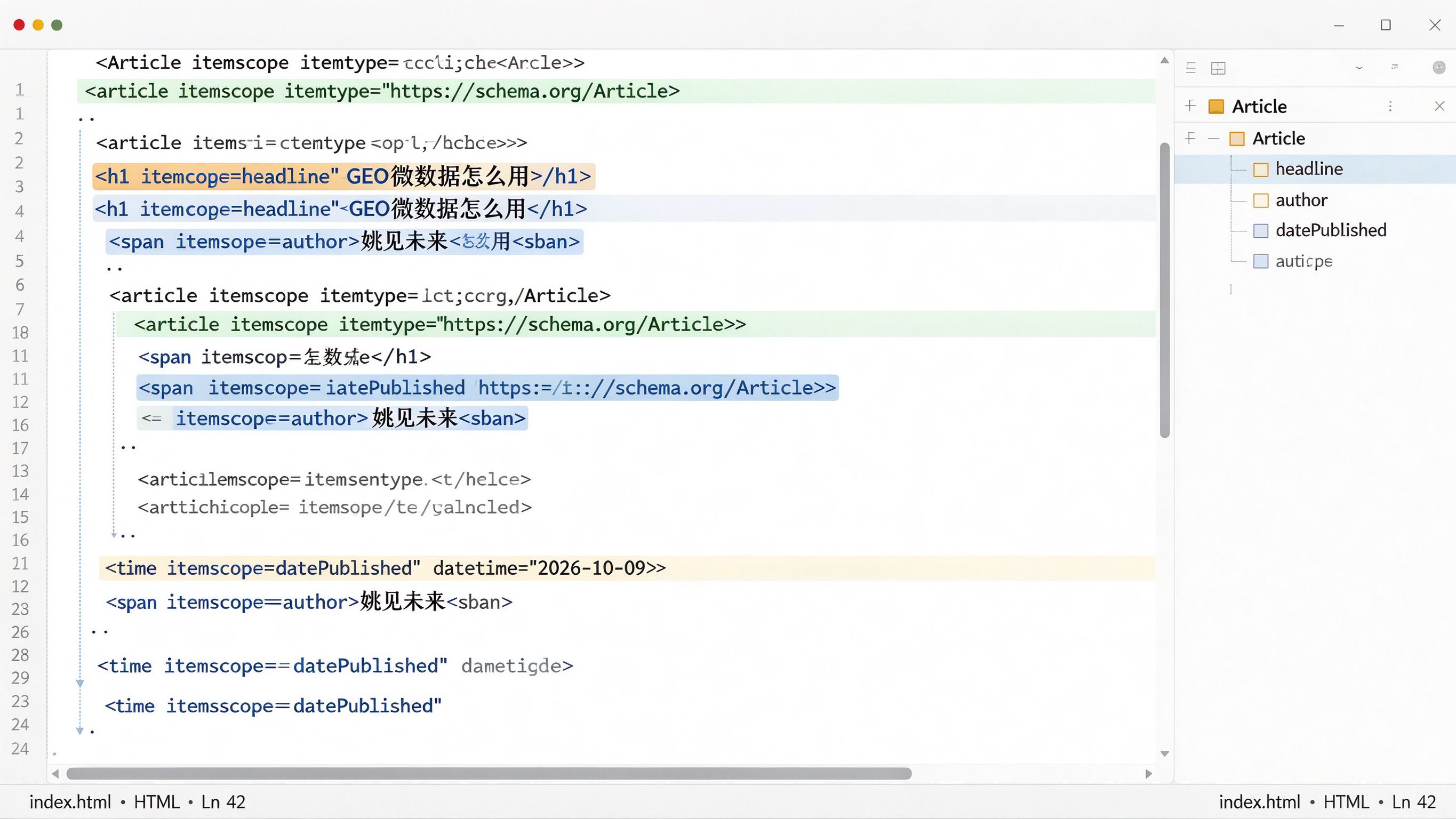Click Ln 42 in the left status bar
Image resolution: width=1456 pixels, height=819 pixels.
(x=223, y=802)
